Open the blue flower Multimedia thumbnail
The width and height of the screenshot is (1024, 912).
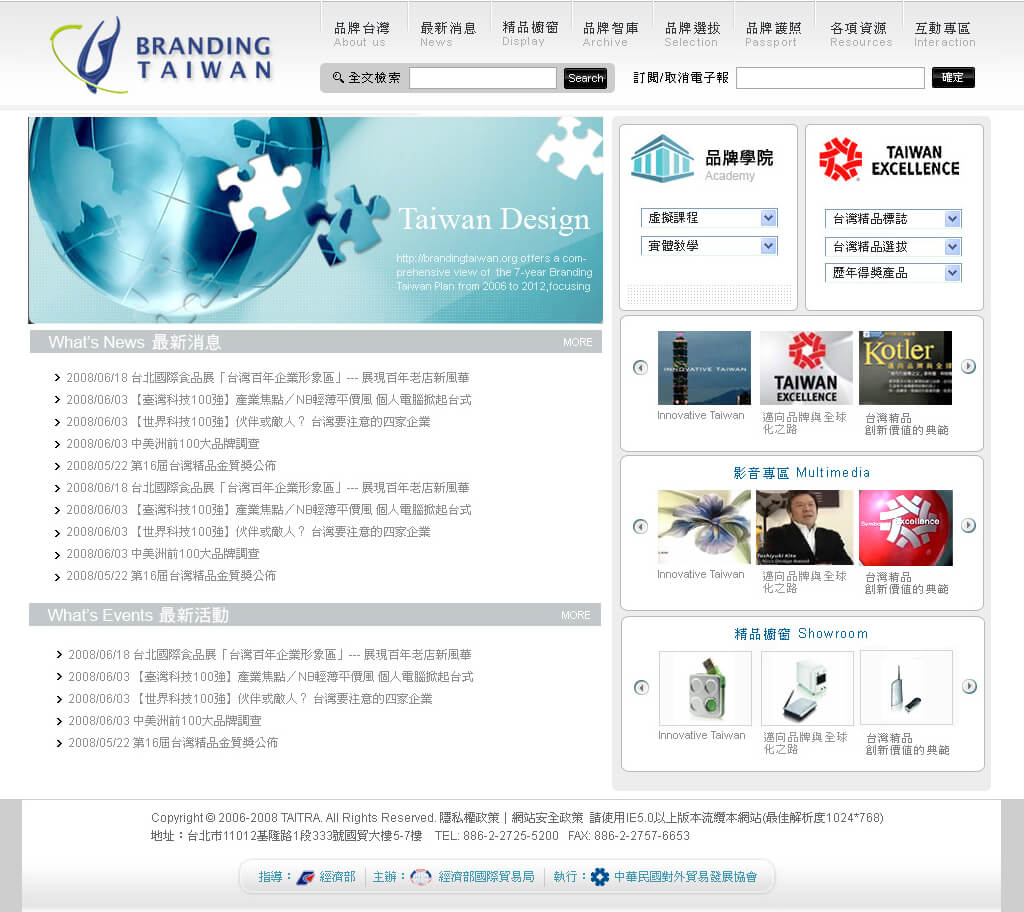(704, 527)
